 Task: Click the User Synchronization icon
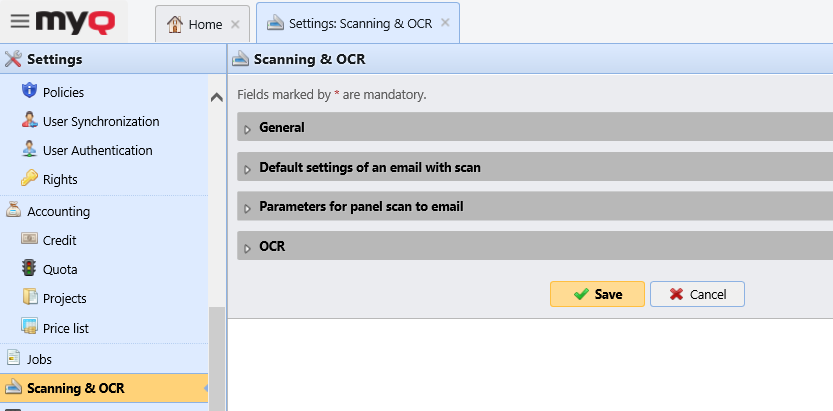click(x=29, y=121)
